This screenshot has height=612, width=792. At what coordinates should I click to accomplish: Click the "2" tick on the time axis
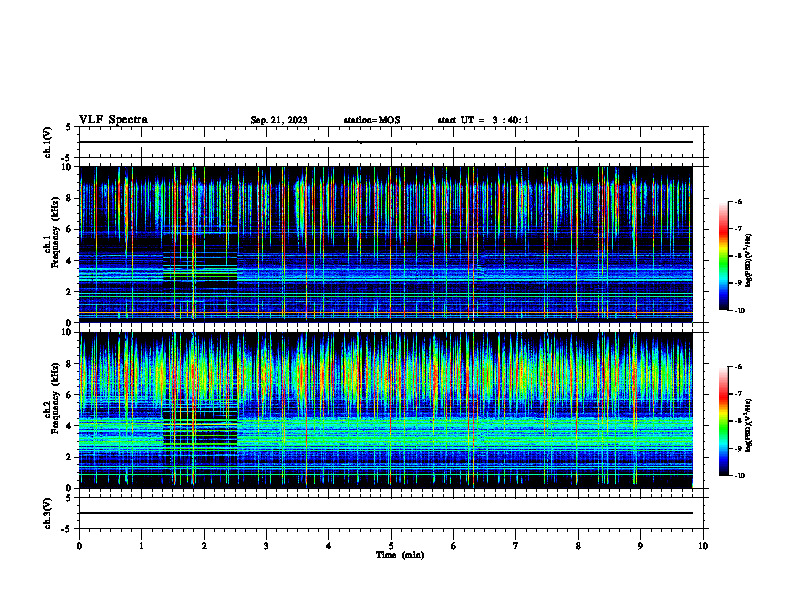(x=204, y=546)
